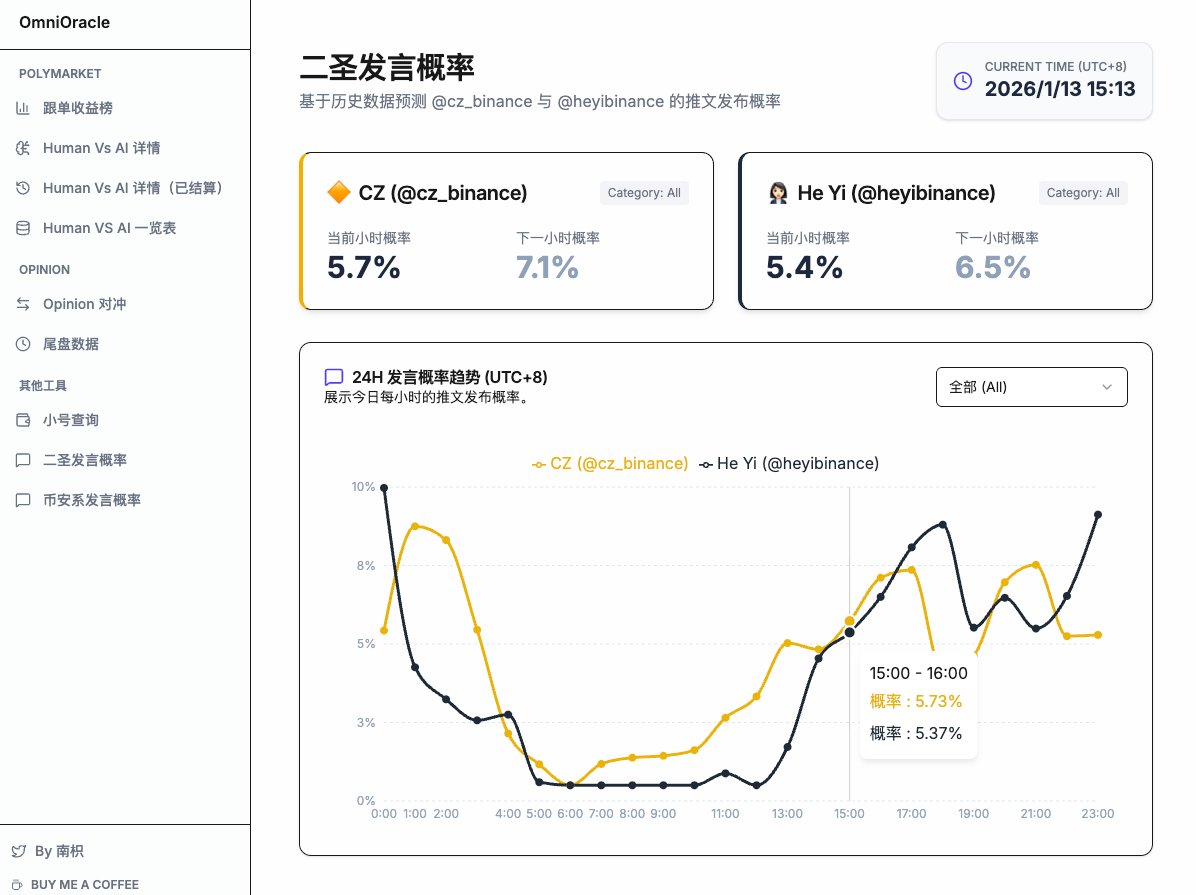Click the bar chart icon beside 跟单收益榜
Viewport: 1196px width, 895px height.
(23, 108)
